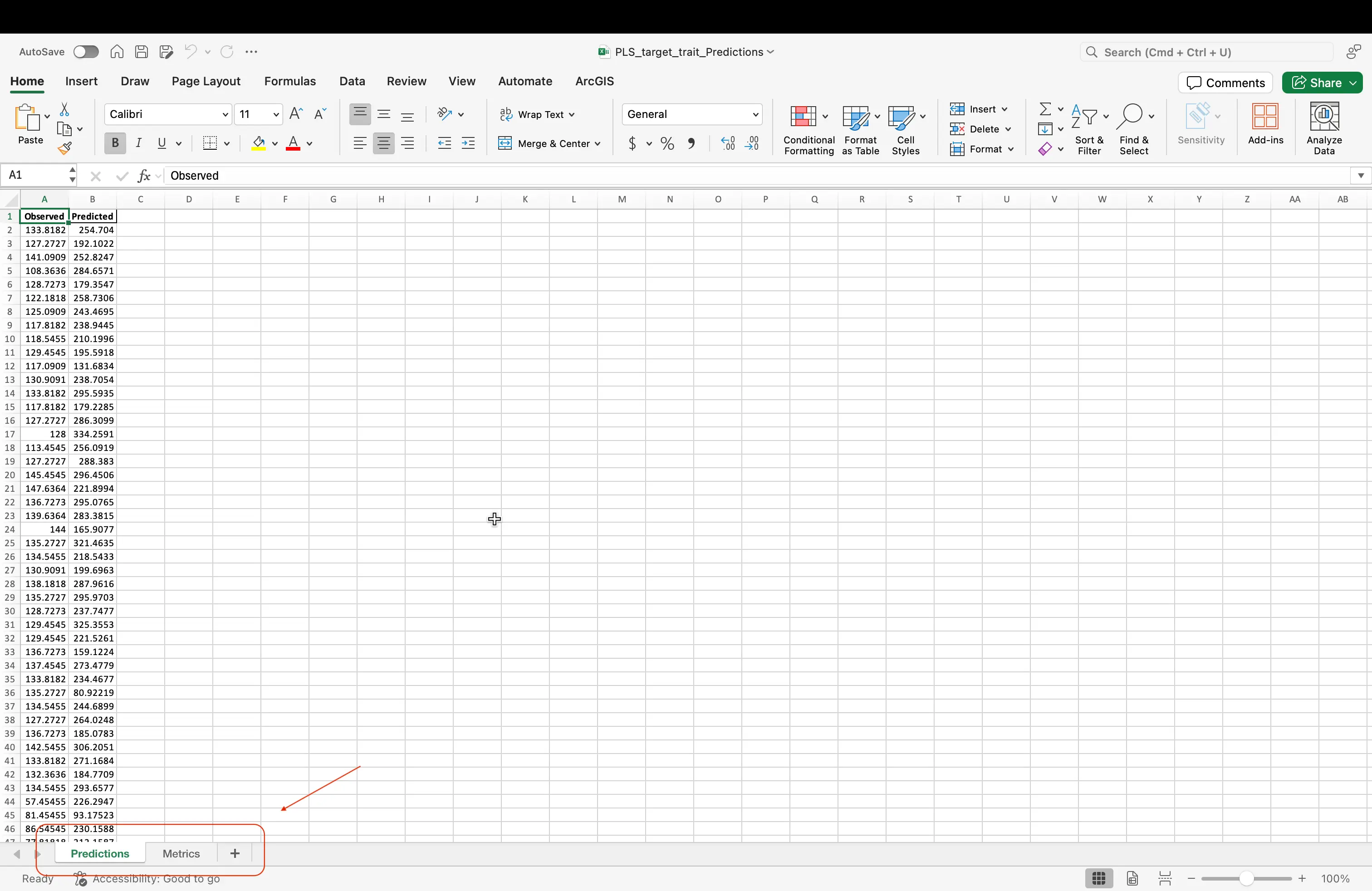
Task: Adjust the zoom slider handle
Action: click(x=1246, y=879)
